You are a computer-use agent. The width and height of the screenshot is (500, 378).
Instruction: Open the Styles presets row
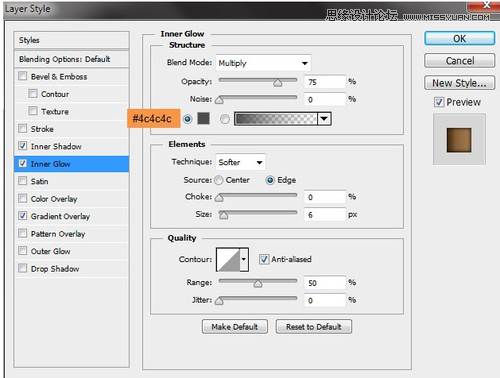coord(72,40)
